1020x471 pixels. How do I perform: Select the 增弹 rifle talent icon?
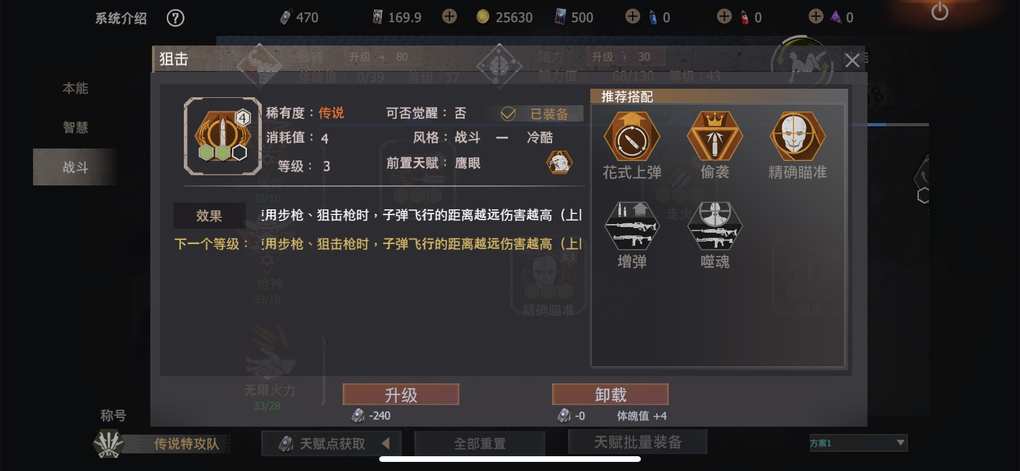pyautogui.click(x=632, y=226)
